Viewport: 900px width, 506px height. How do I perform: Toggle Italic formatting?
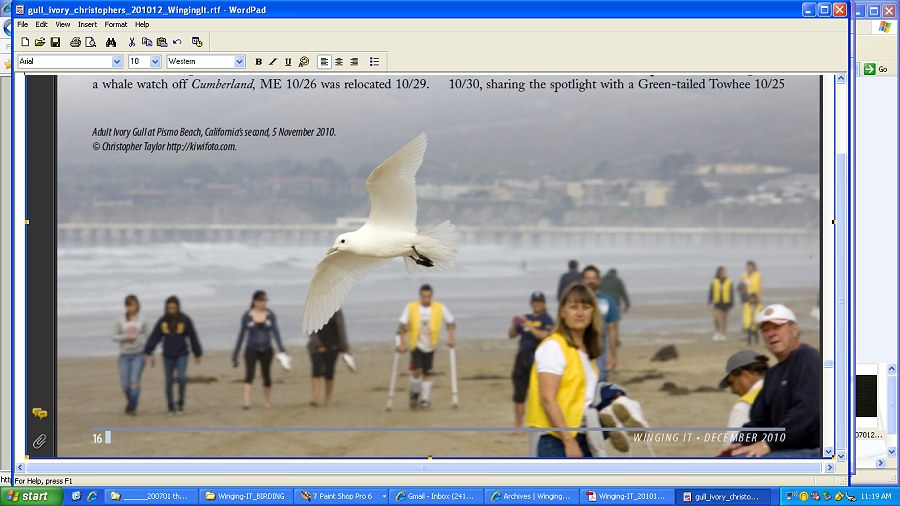click(x=273, y=62)
